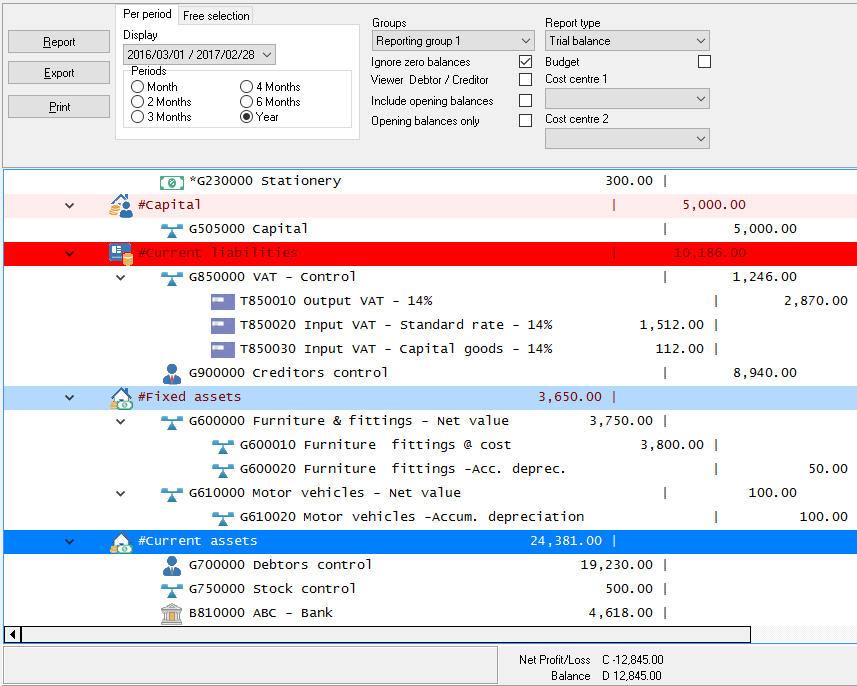857x686 pixels.
Task: Open the Reporting group 1 dropdown
Action: (453, 41)
